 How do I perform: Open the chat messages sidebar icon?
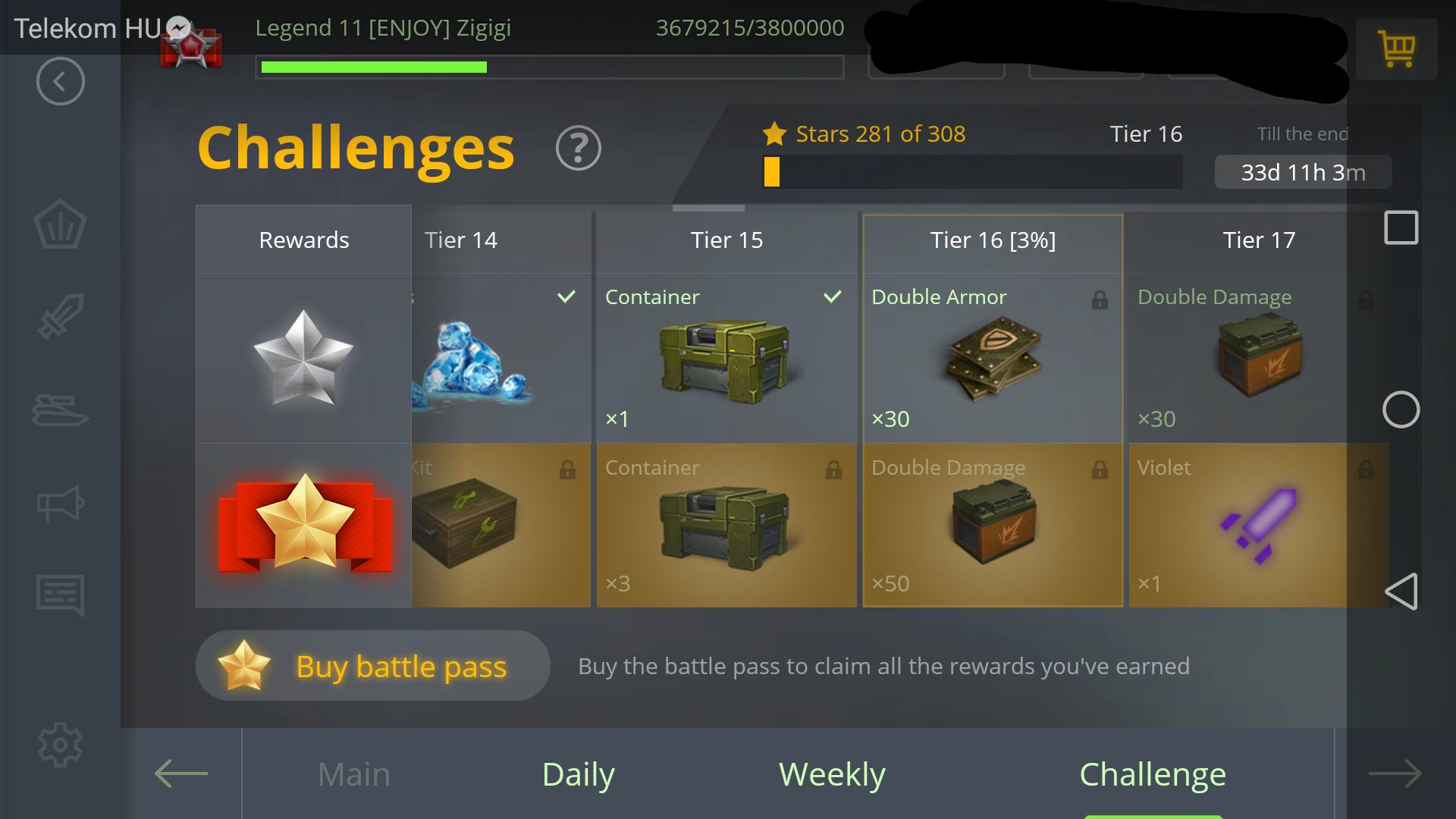(x=60, y=595)
